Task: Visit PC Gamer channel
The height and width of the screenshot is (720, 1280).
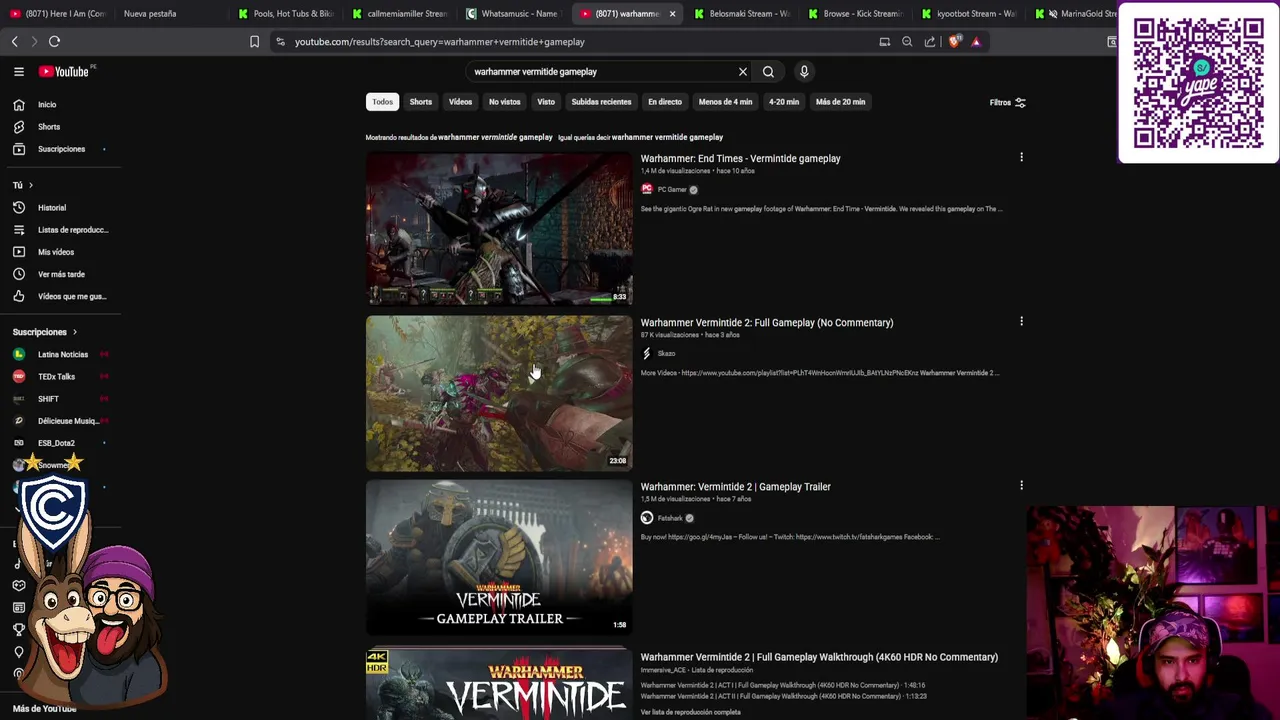Action: click(x=672, y=189)
